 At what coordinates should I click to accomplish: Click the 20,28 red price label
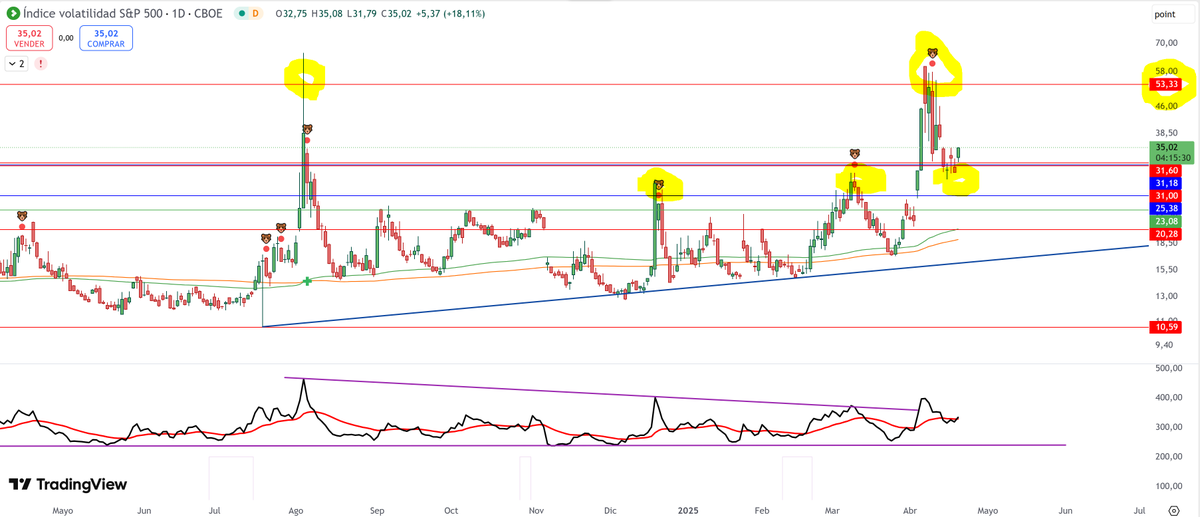[1166, 233]
